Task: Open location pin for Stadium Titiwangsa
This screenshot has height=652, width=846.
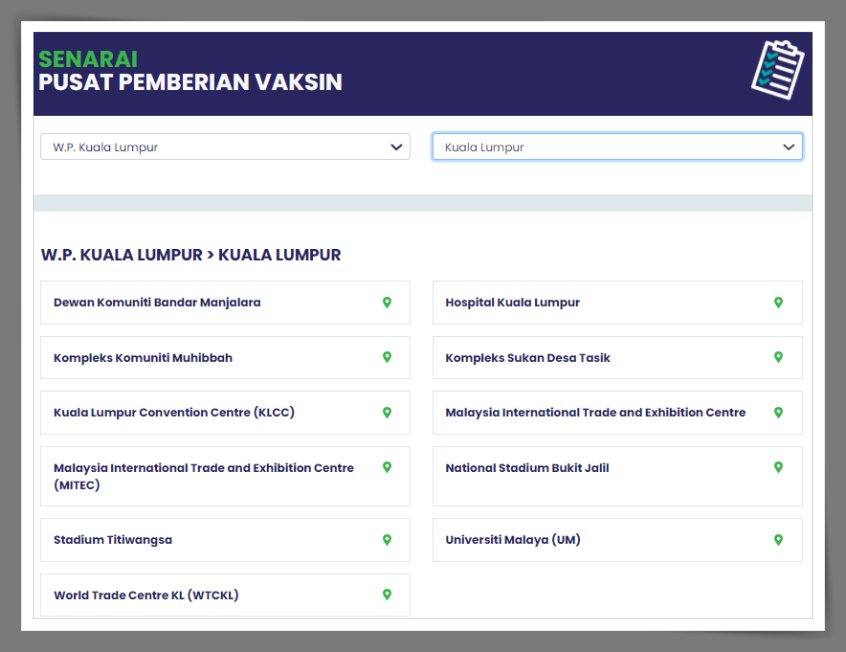Action: tap(387, 540)
